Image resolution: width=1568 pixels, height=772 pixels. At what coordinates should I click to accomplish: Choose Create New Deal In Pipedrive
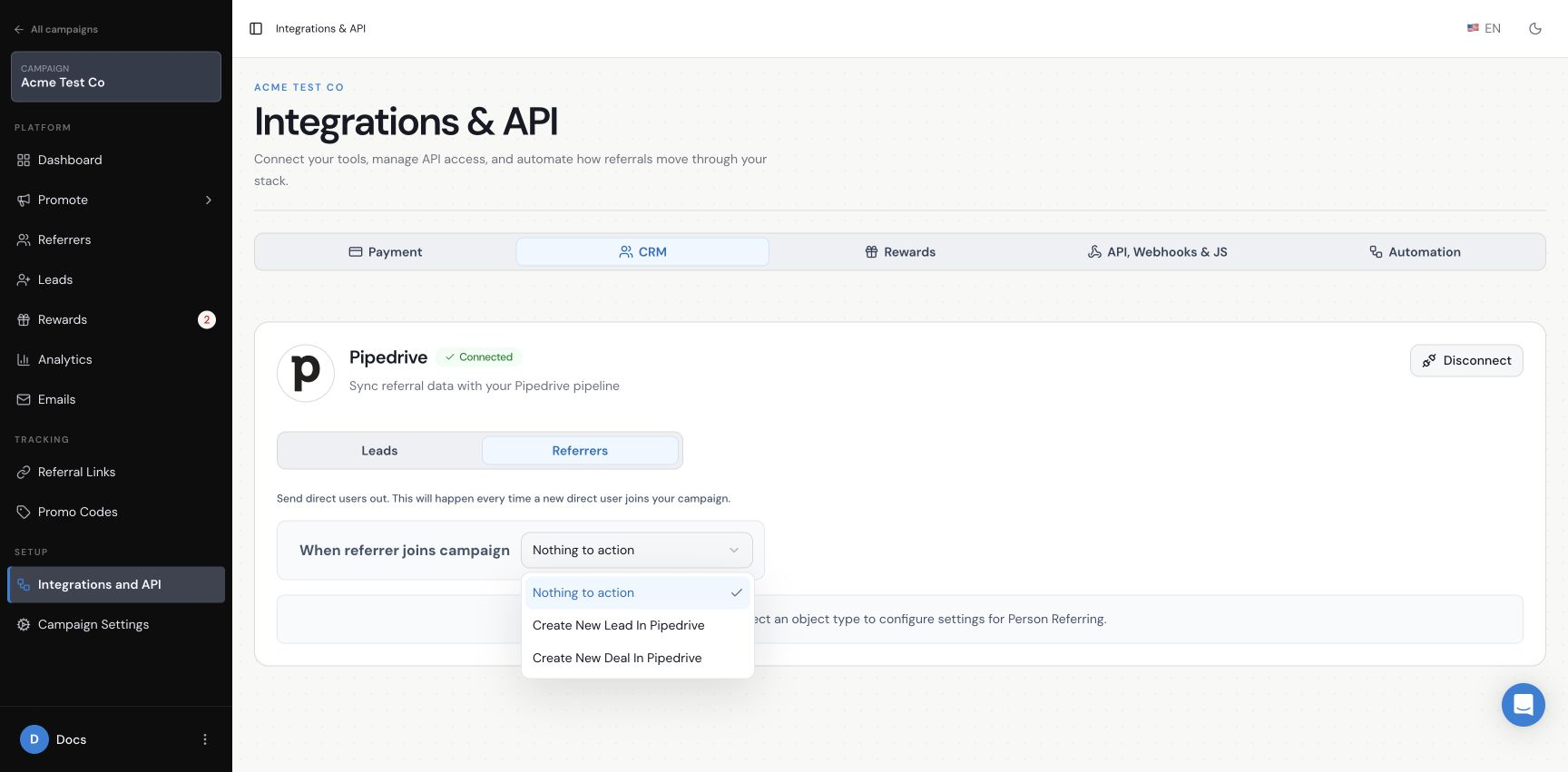click(637, 658)
